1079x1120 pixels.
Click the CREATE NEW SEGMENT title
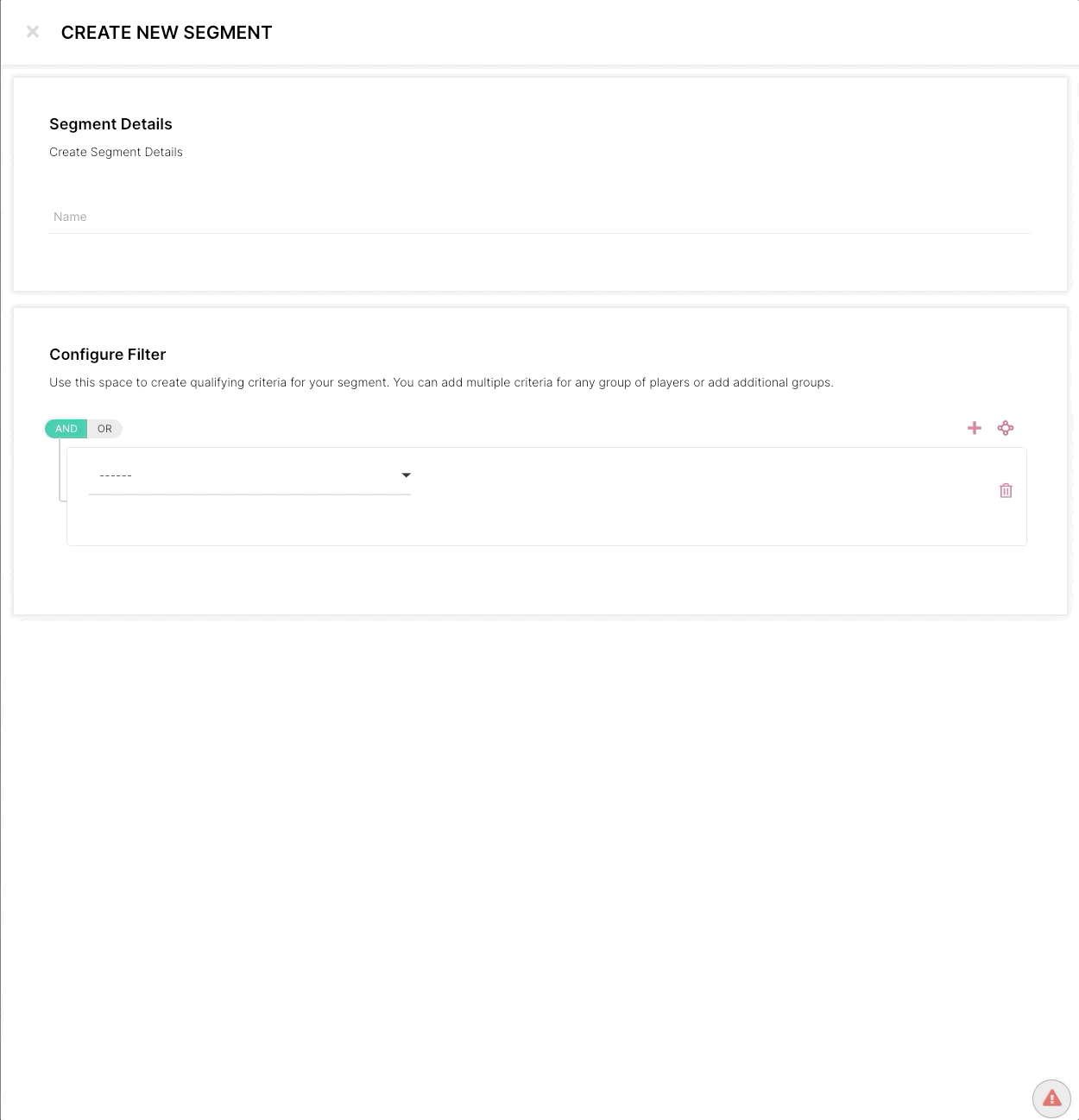(167, 33)
